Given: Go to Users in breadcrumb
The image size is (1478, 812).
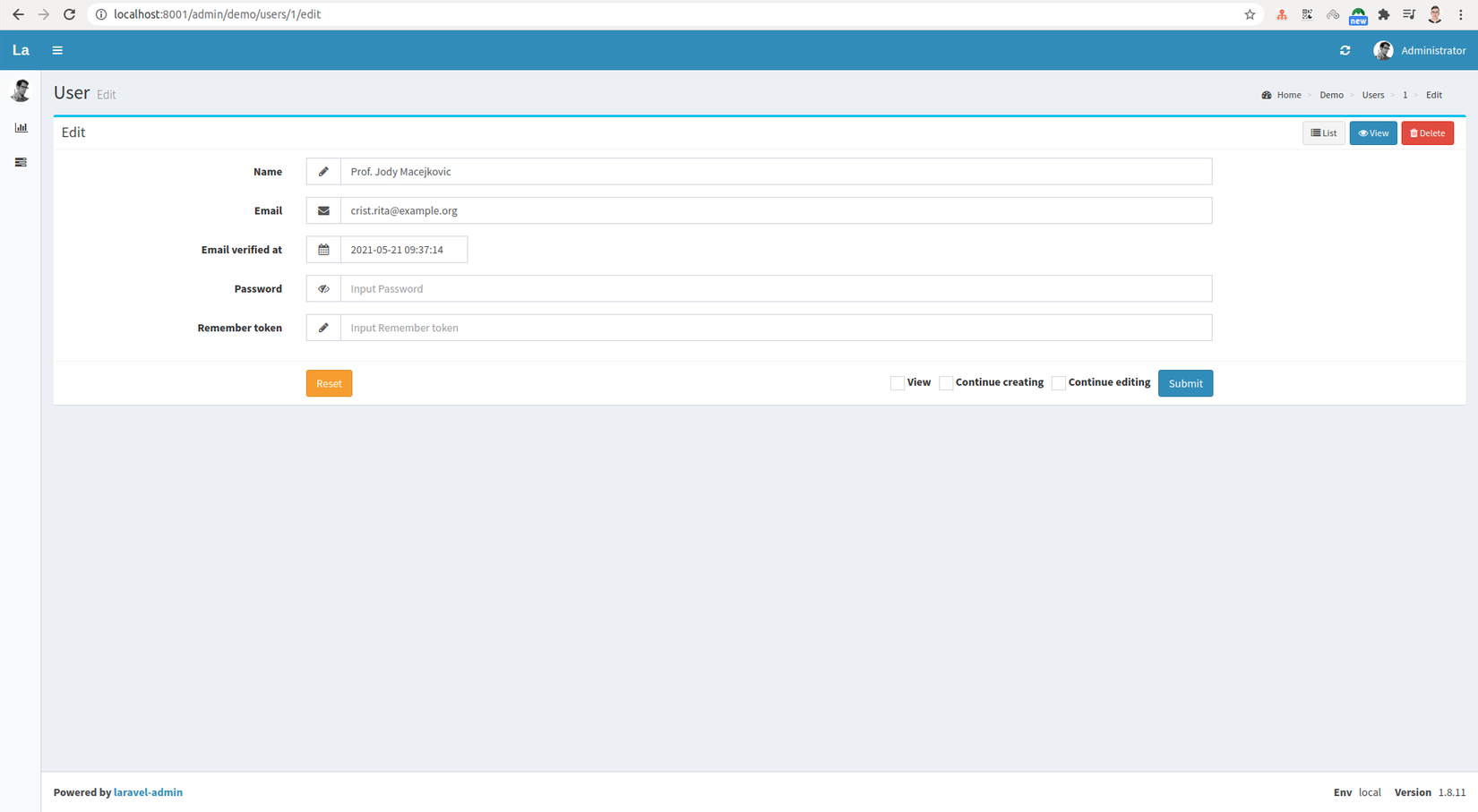Looking at the screenshot, I should point(1373,95).
